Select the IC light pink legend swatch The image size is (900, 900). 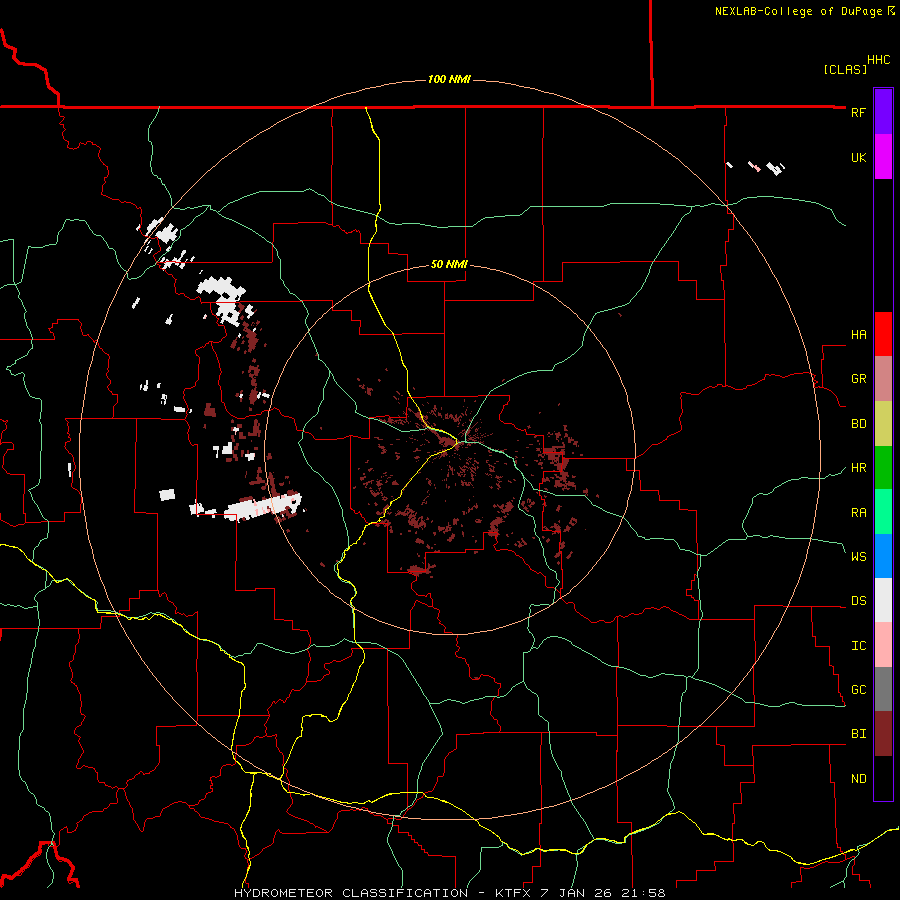coord(883,645)
